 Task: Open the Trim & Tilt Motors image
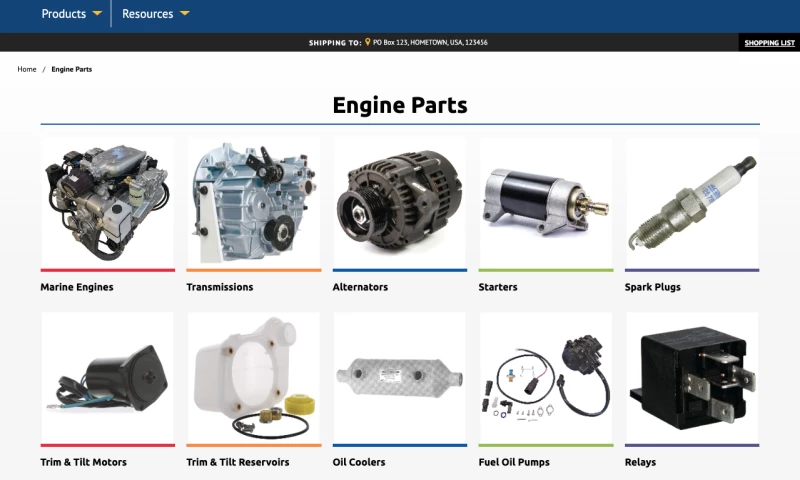click(x=107, y=378)
